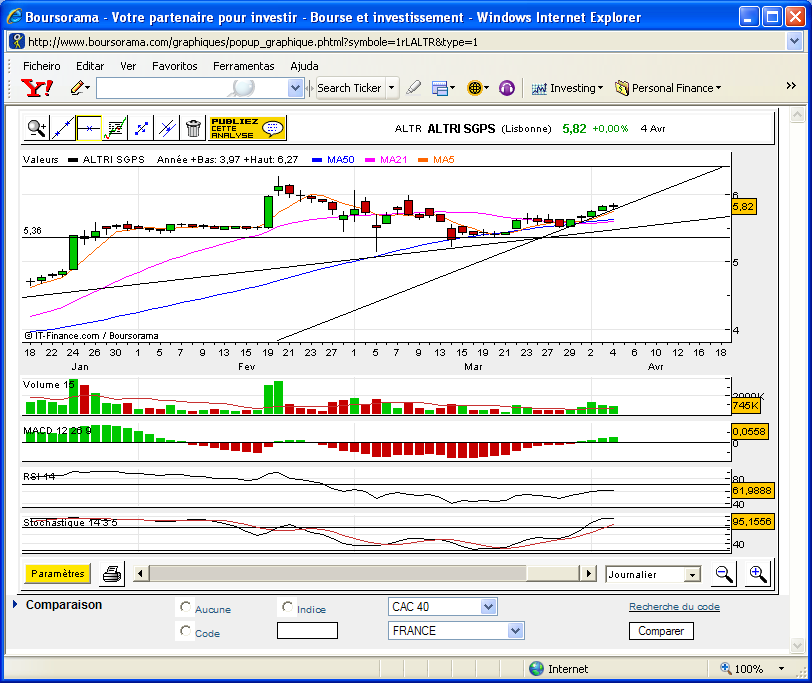Click the 5,82 yellow price tag
This screenshot has height=683, width=812.
click(744, 207)
